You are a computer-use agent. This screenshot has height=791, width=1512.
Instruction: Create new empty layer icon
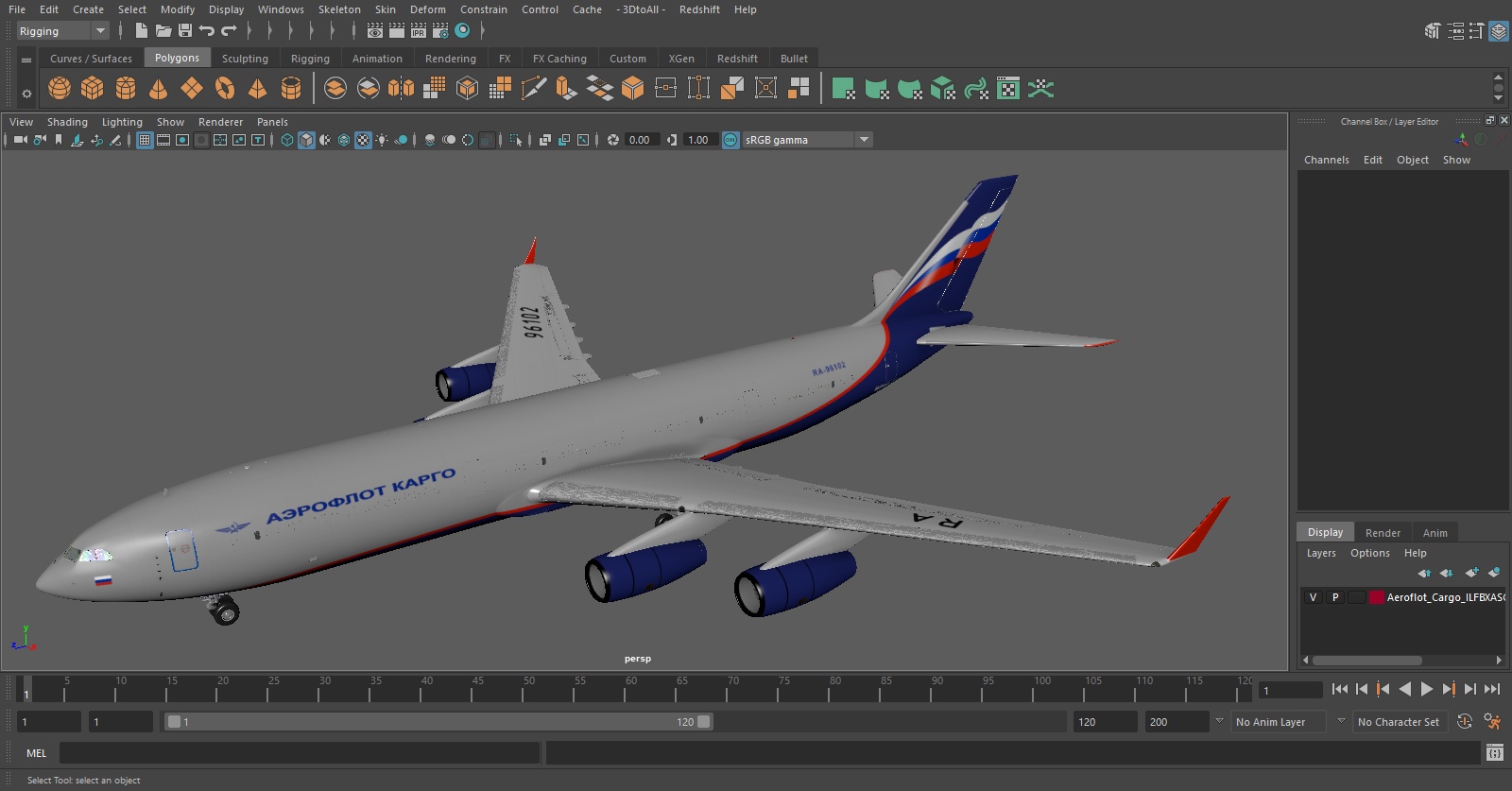(1471, 573)
